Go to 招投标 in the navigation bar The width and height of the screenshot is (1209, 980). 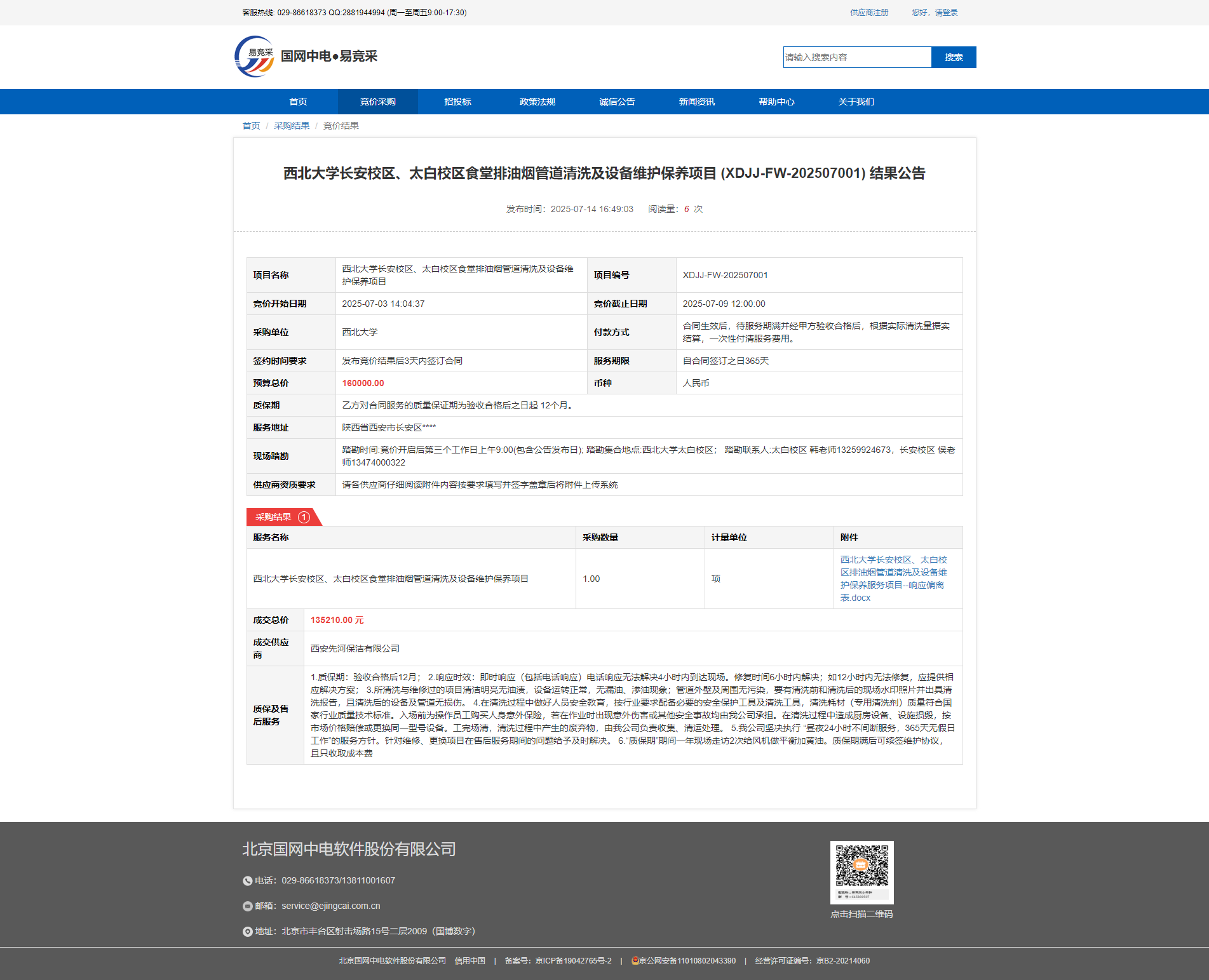(x=457, y=102)
